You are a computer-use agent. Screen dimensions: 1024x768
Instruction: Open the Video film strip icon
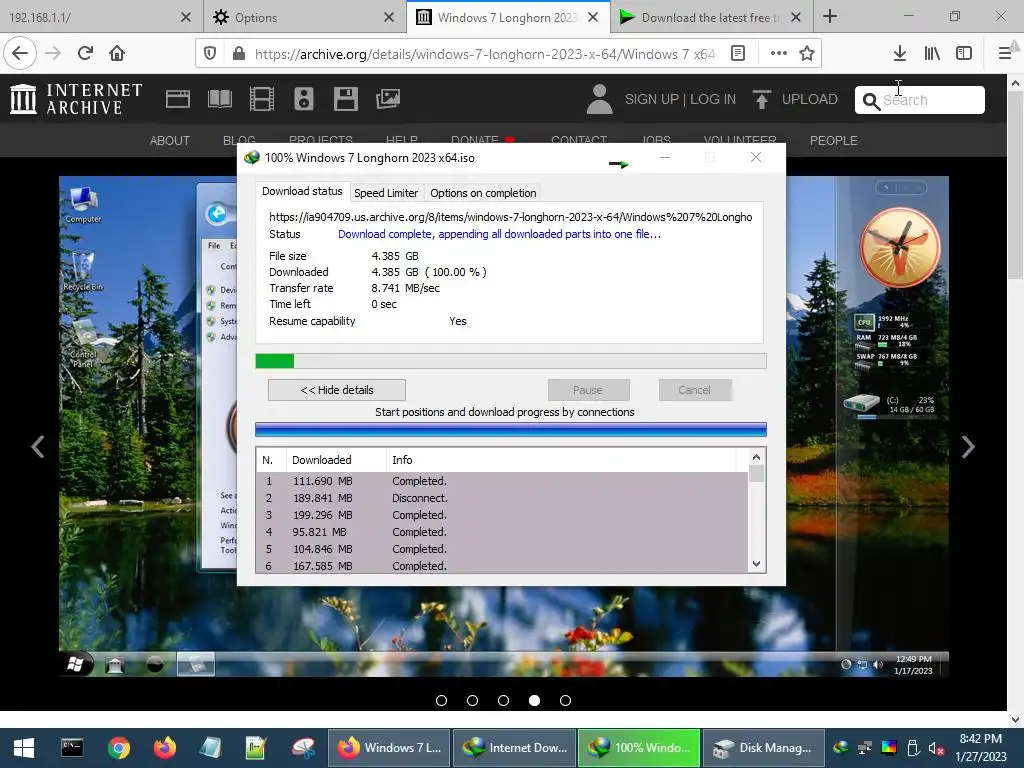[262, 99]
